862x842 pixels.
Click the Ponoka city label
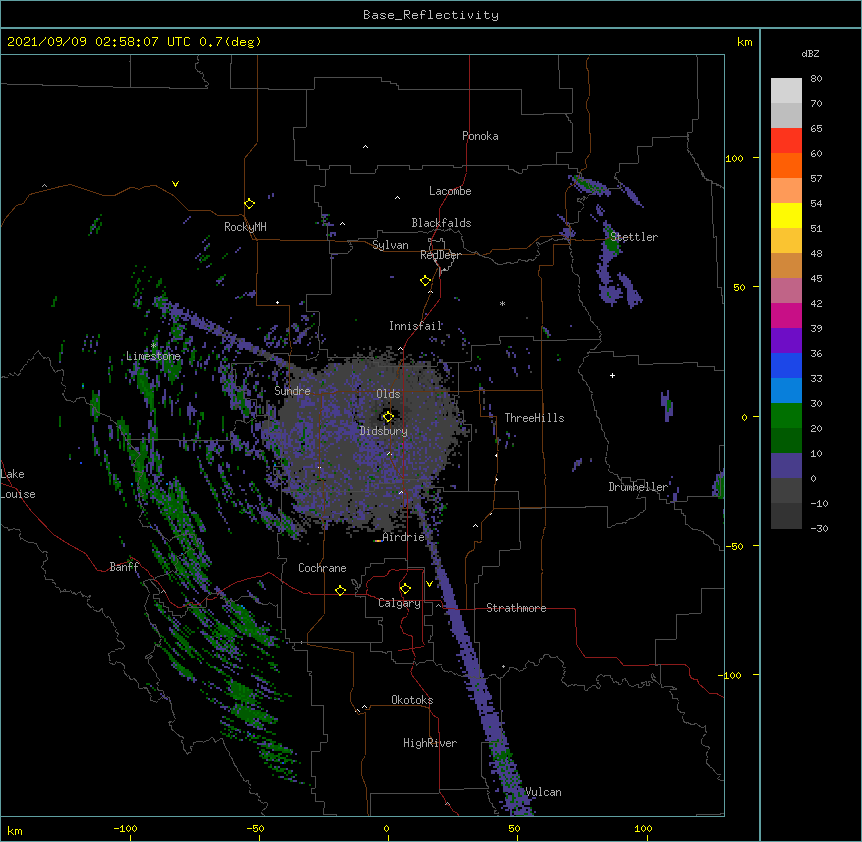click(480, 136)
